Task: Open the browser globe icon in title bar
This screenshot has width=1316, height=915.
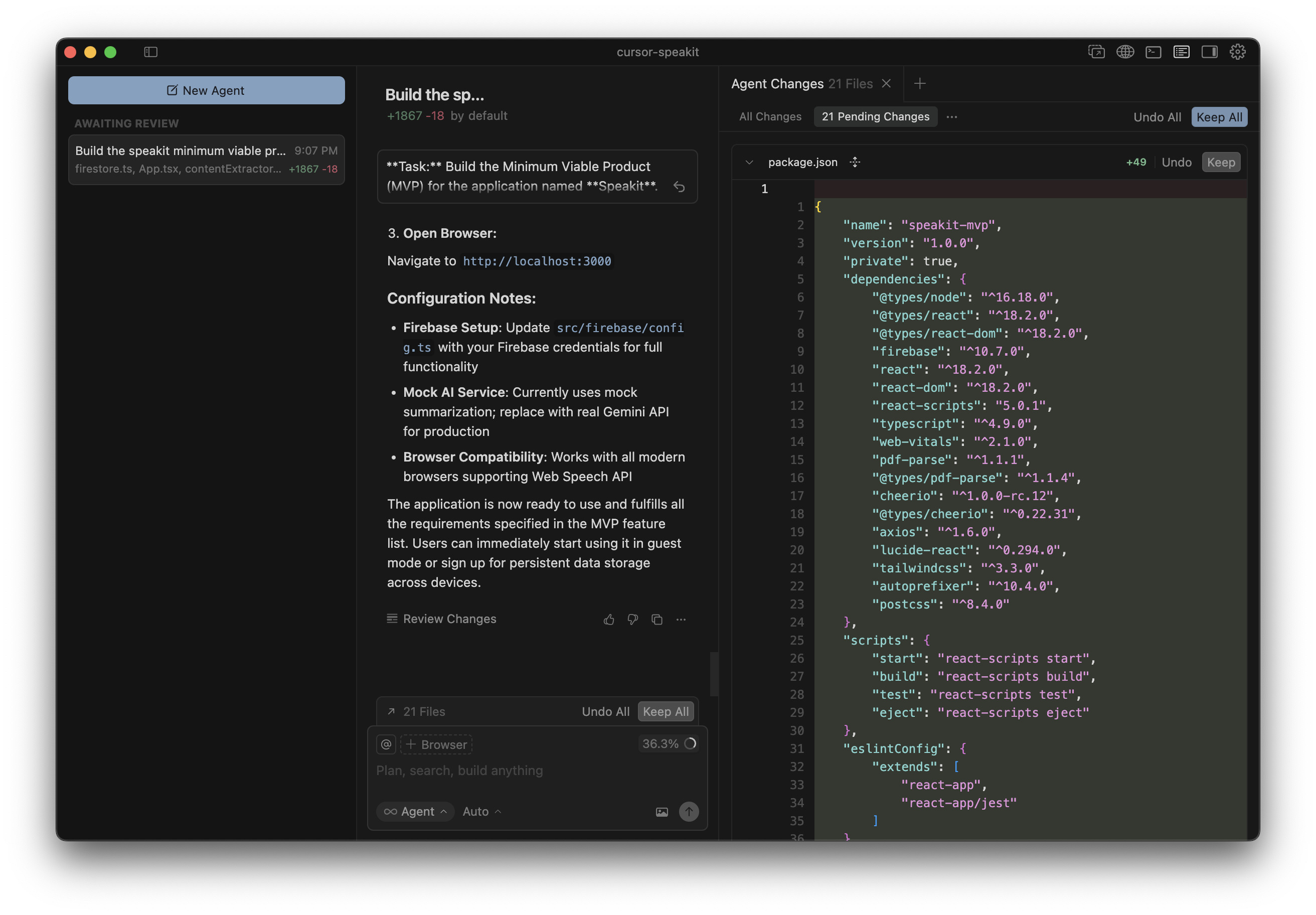Action: (1124, 52)
